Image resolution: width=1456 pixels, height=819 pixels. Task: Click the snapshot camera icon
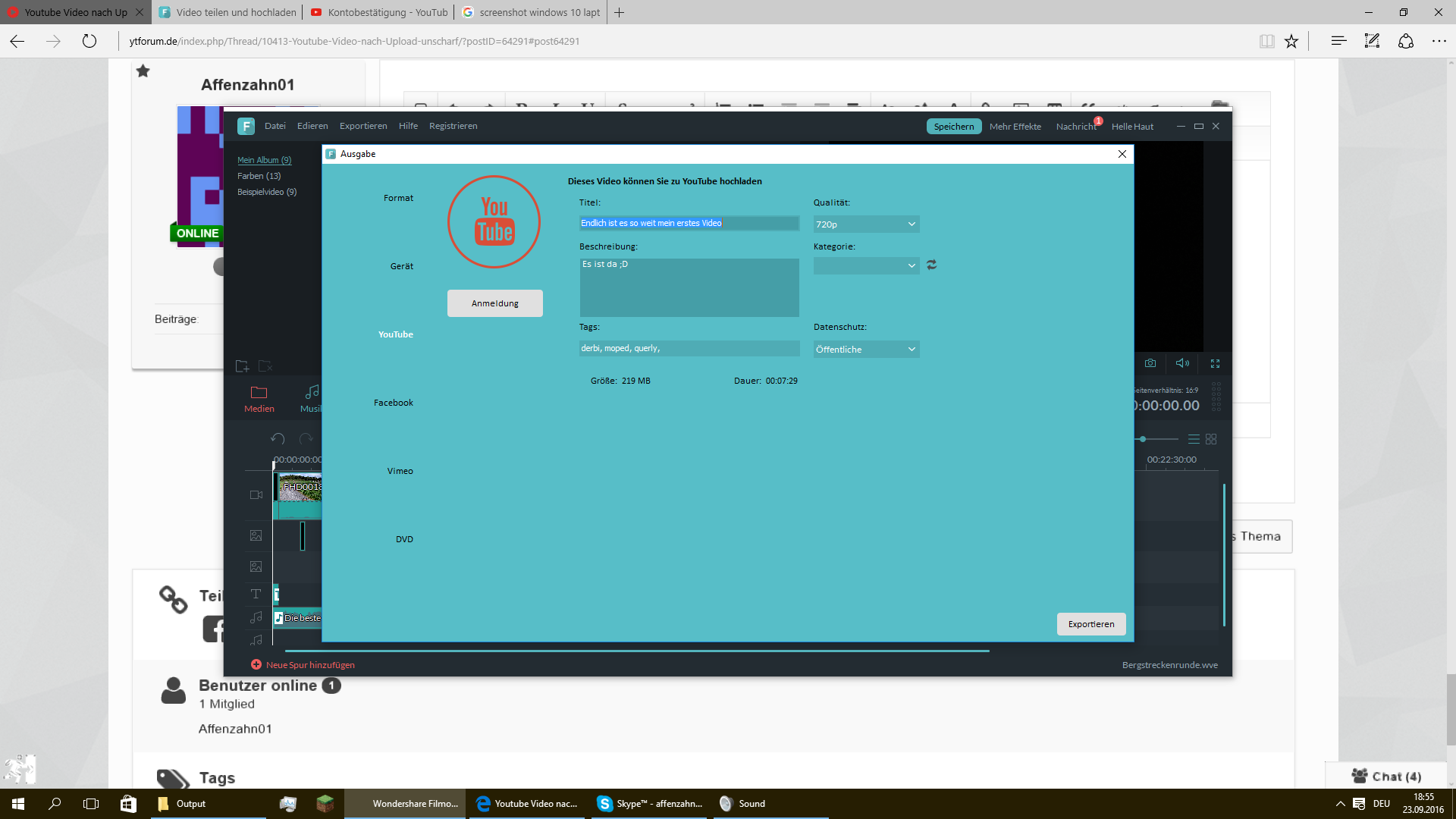[x=1150, y=363]
